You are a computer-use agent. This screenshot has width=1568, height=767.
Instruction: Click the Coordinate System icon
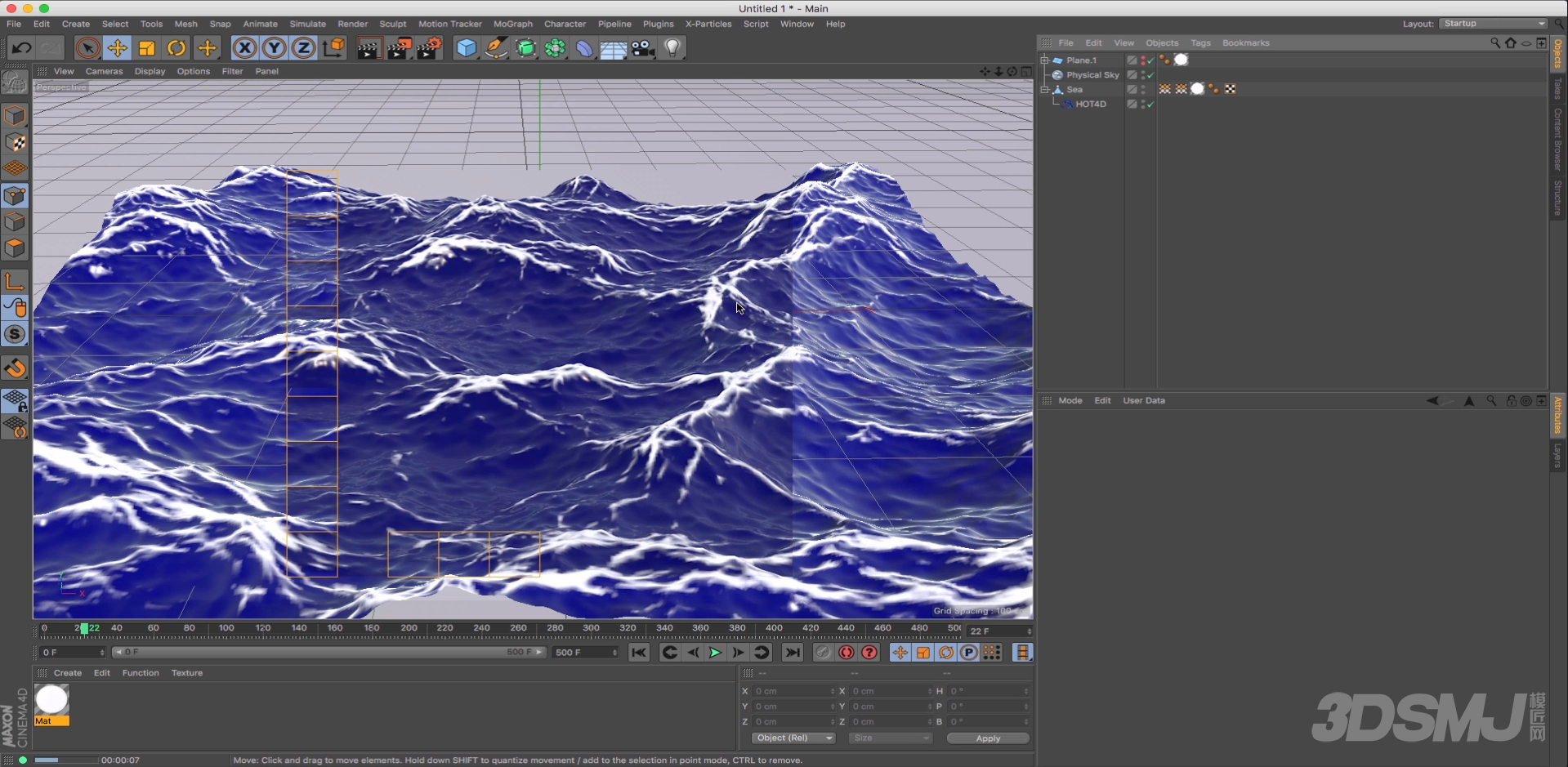coord(333,48)
